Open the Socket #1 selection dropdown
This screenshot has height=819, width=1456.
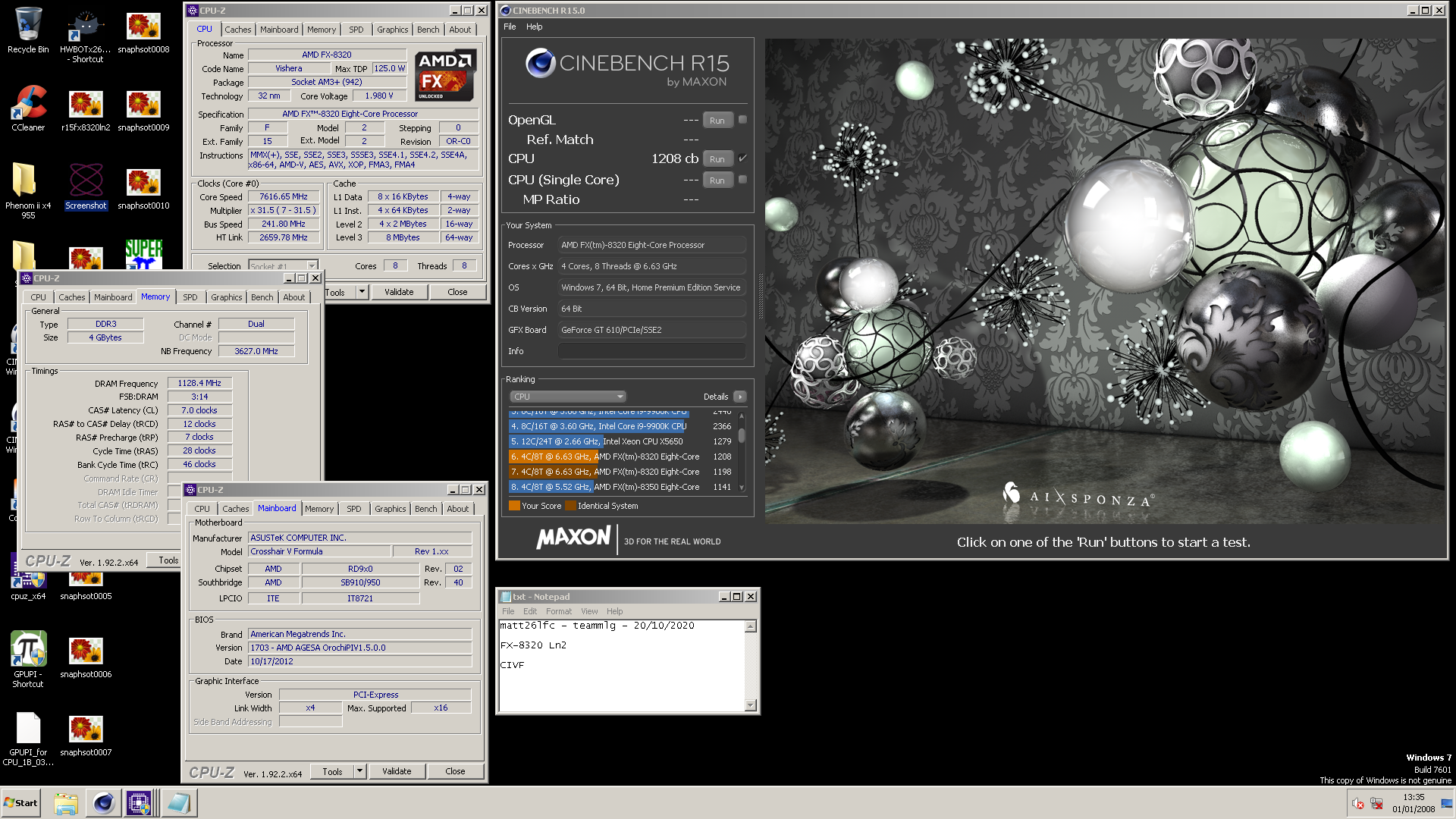(283, 266)
